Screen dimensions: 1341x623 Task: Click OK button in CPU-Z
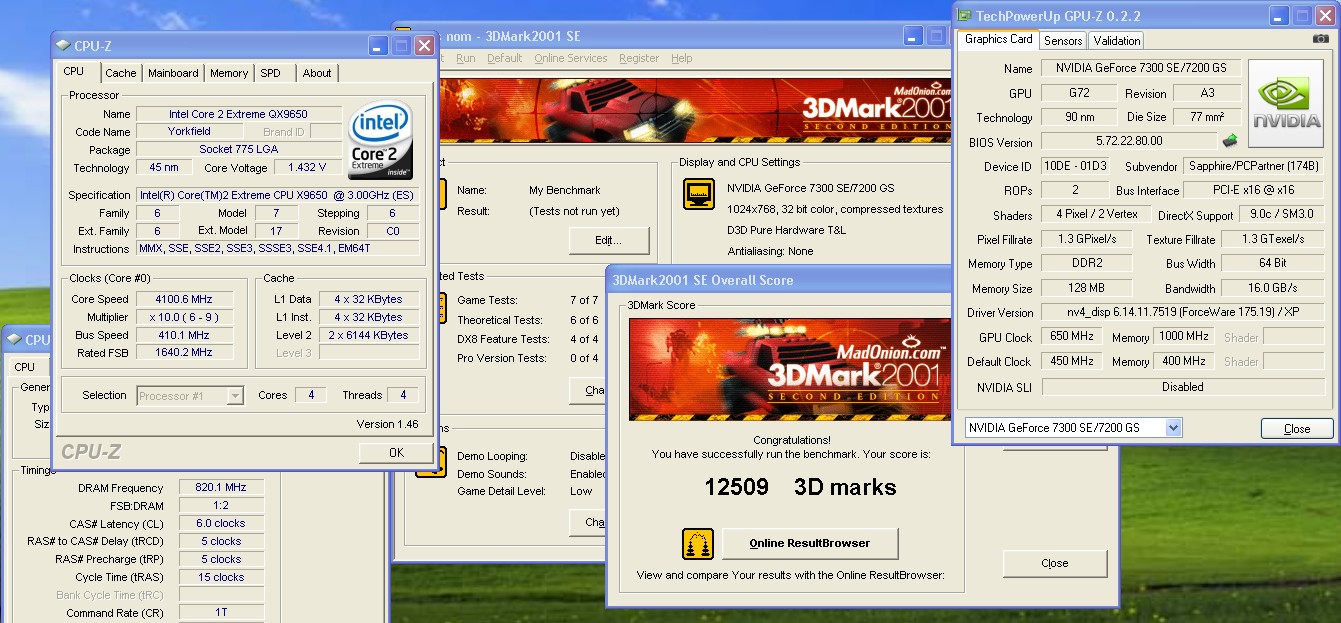[396, 453]
